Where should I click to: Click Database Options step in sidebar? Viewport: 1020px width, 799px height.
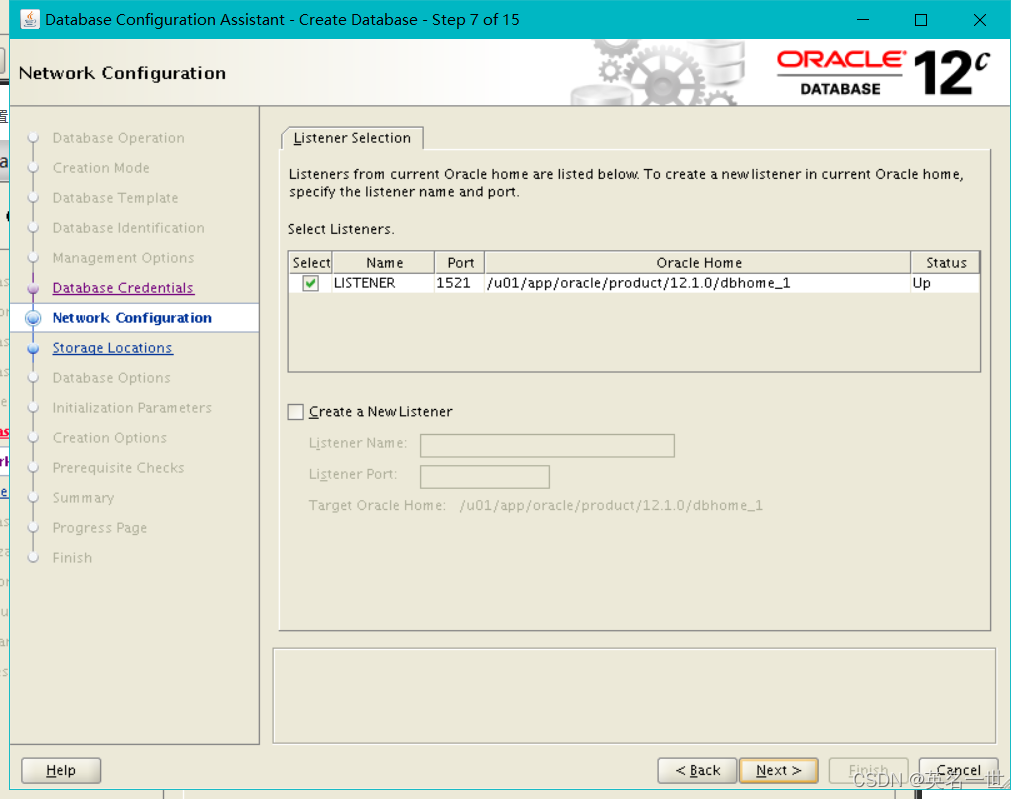click(111, 377)
